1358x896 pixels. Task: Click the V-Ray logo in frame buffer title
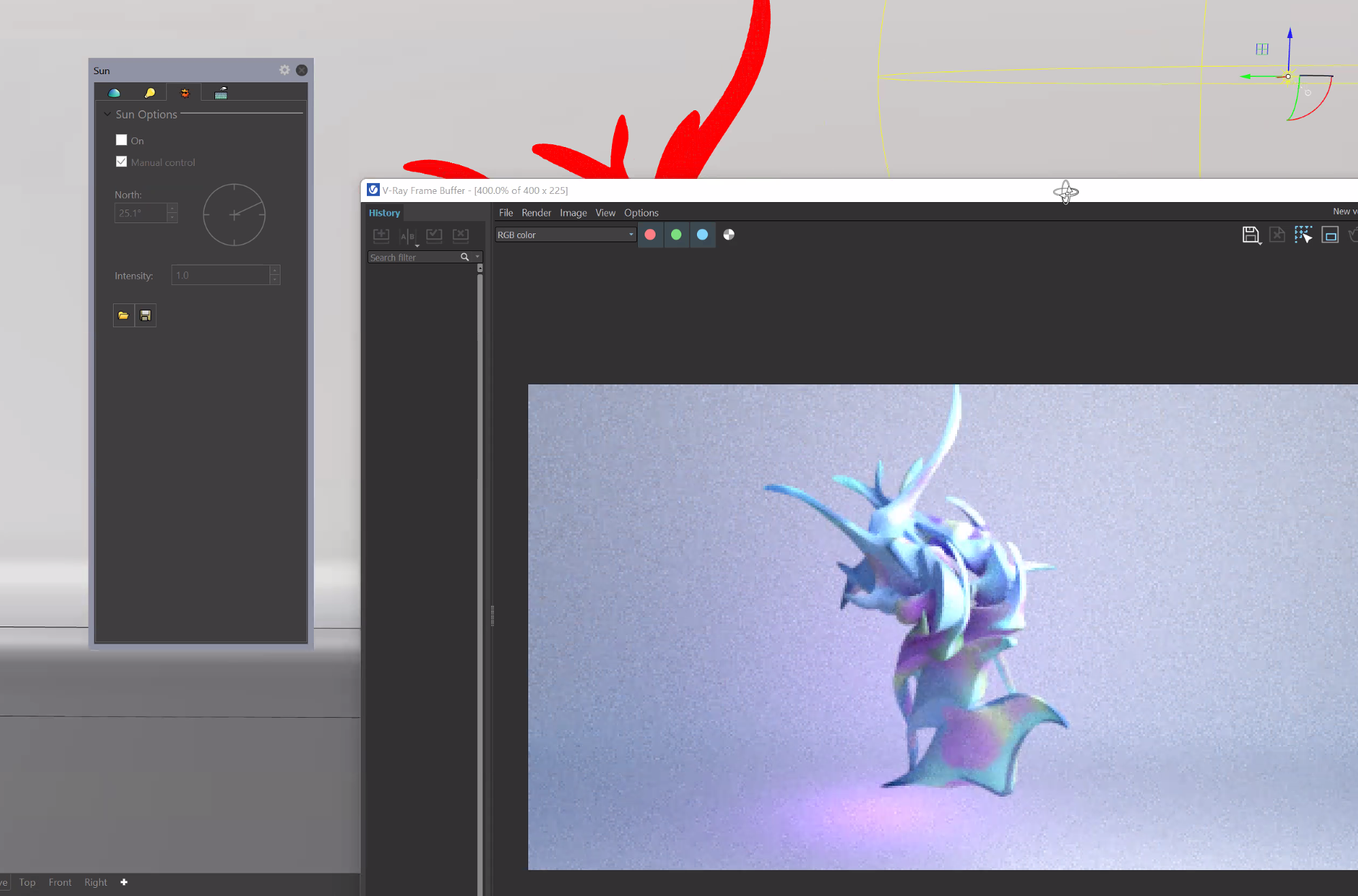click(373, 190)
